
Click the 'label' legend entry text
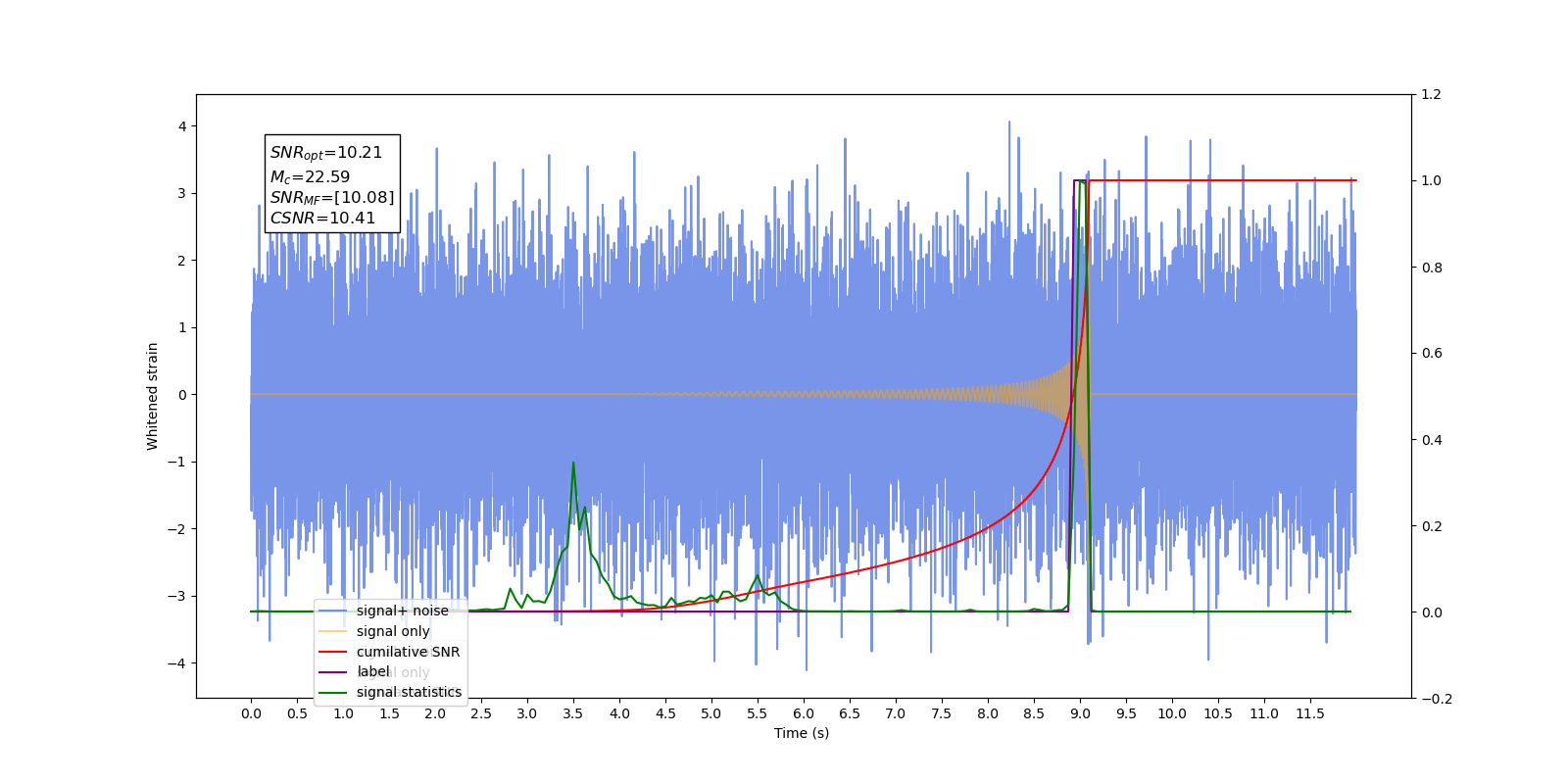(x=373, y=671)
